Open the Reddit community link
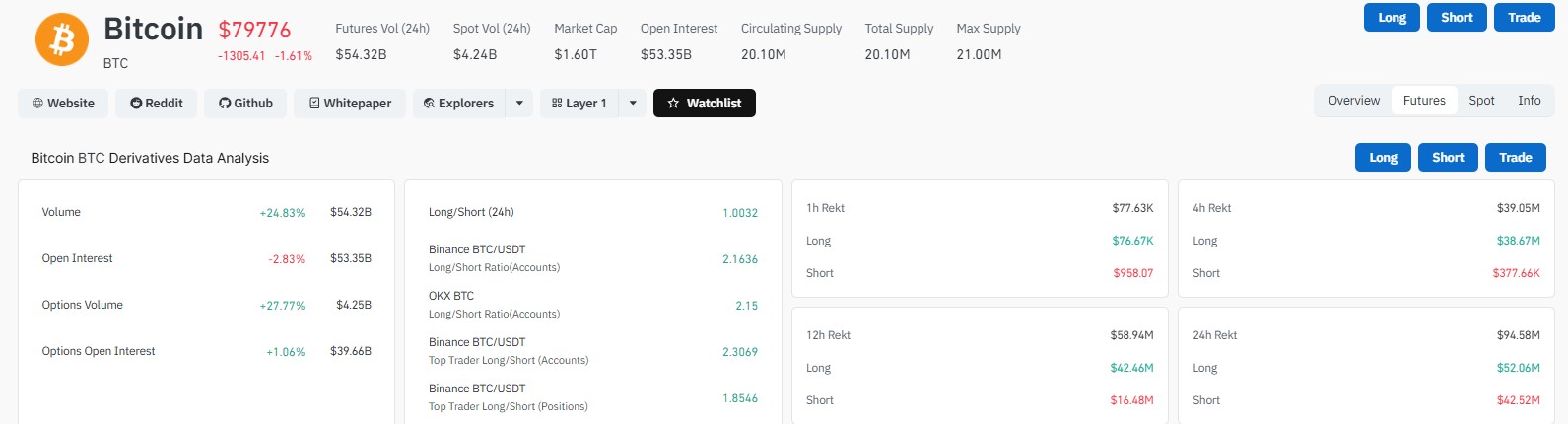 [157, 104]
